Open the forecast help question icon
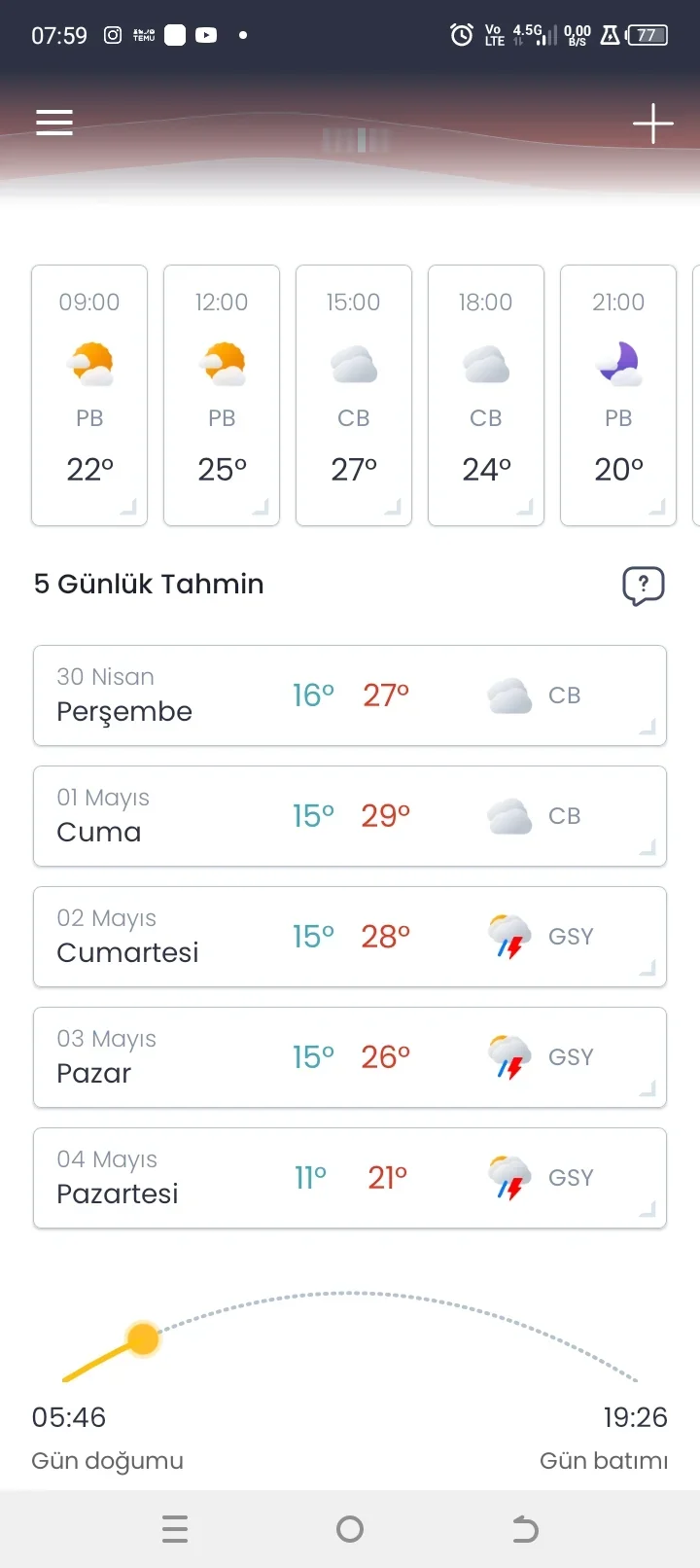 643,586
